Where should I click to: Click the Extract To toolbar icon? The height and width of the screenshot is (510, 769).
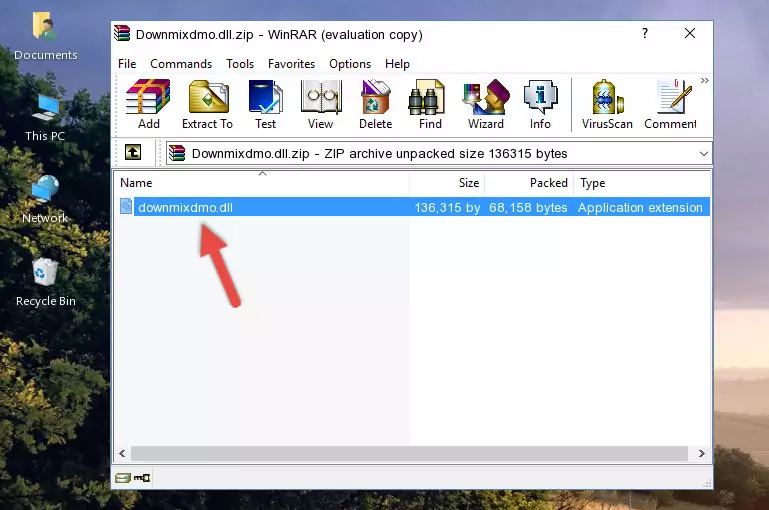point(207,104)
